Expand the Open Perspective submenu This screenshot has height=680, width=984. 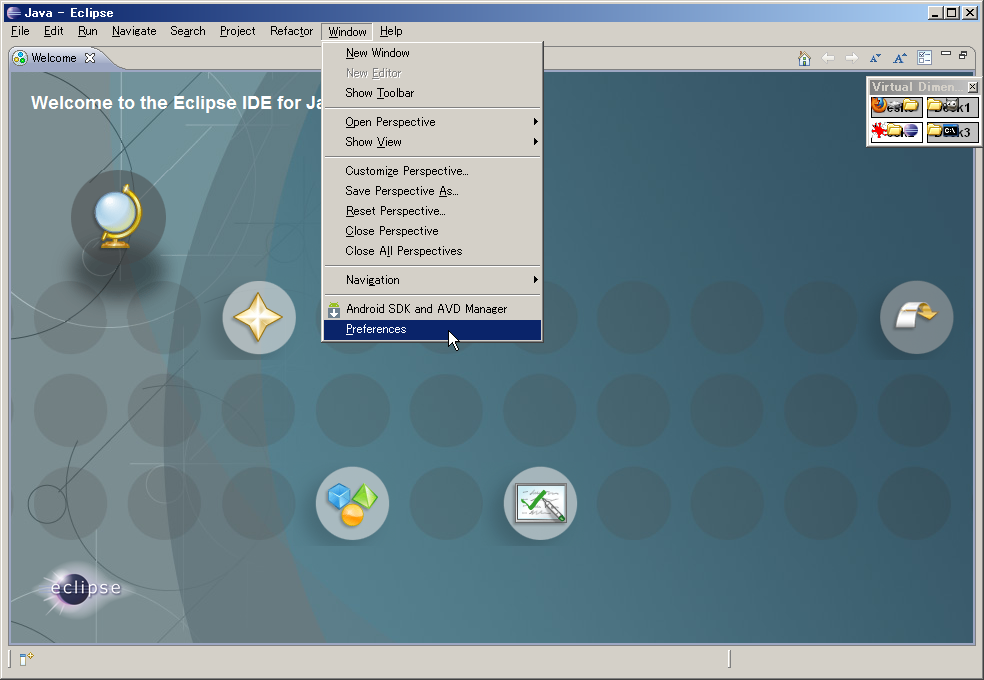click(x=433, y=122)
